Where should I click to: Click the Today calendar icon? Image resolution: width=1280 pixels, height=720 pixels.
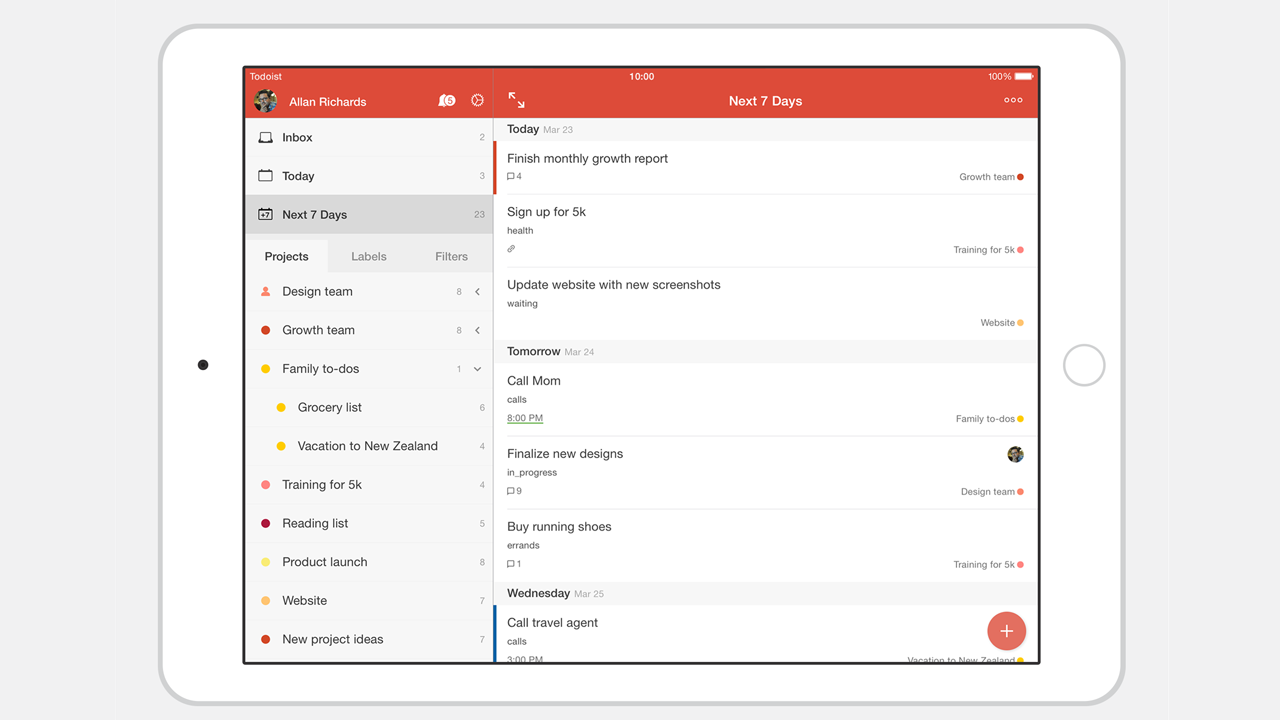coord(265,176)
